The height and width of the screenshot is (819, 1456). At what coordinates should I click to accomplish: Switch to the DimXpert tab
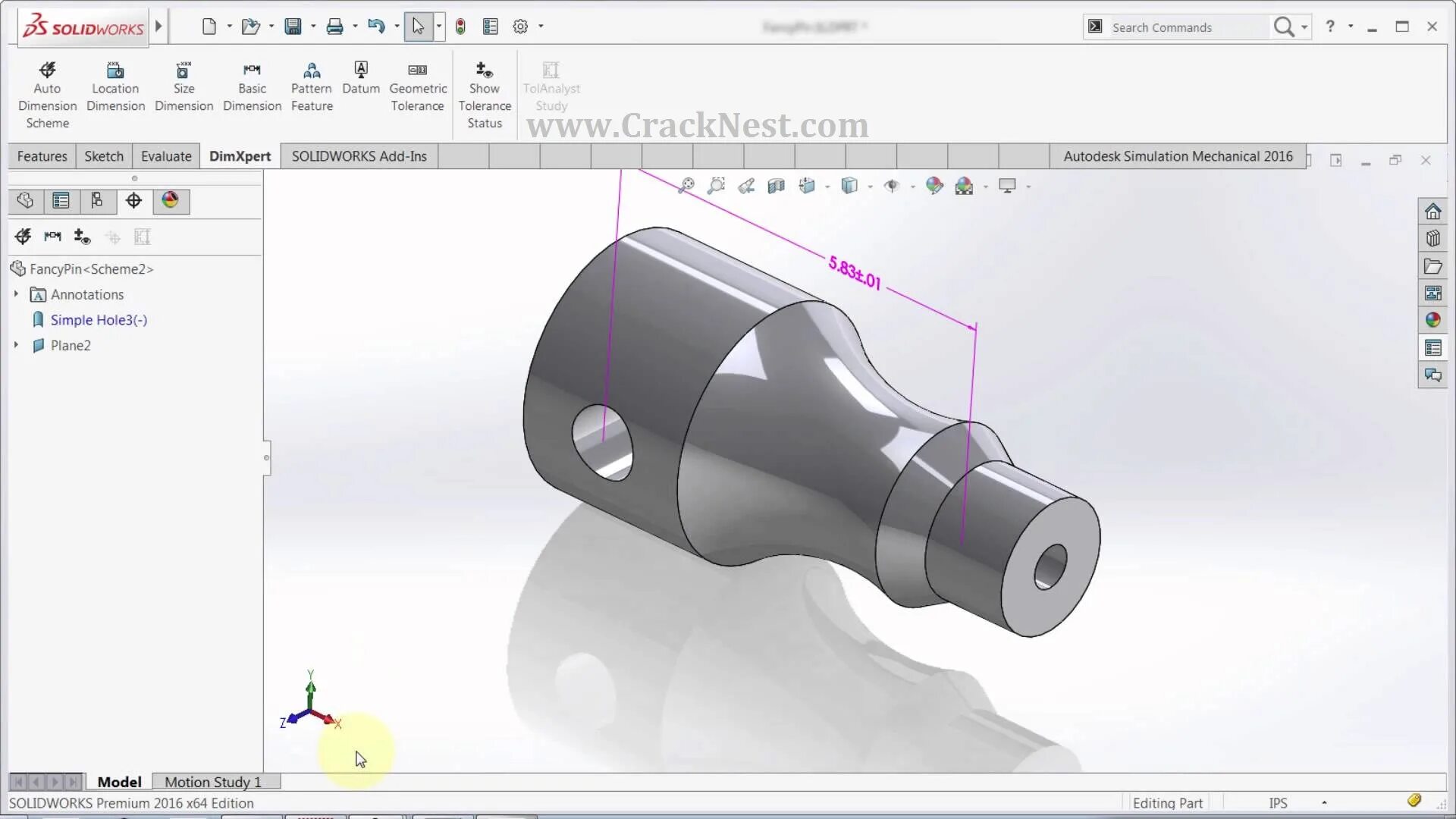coord(240,155)
